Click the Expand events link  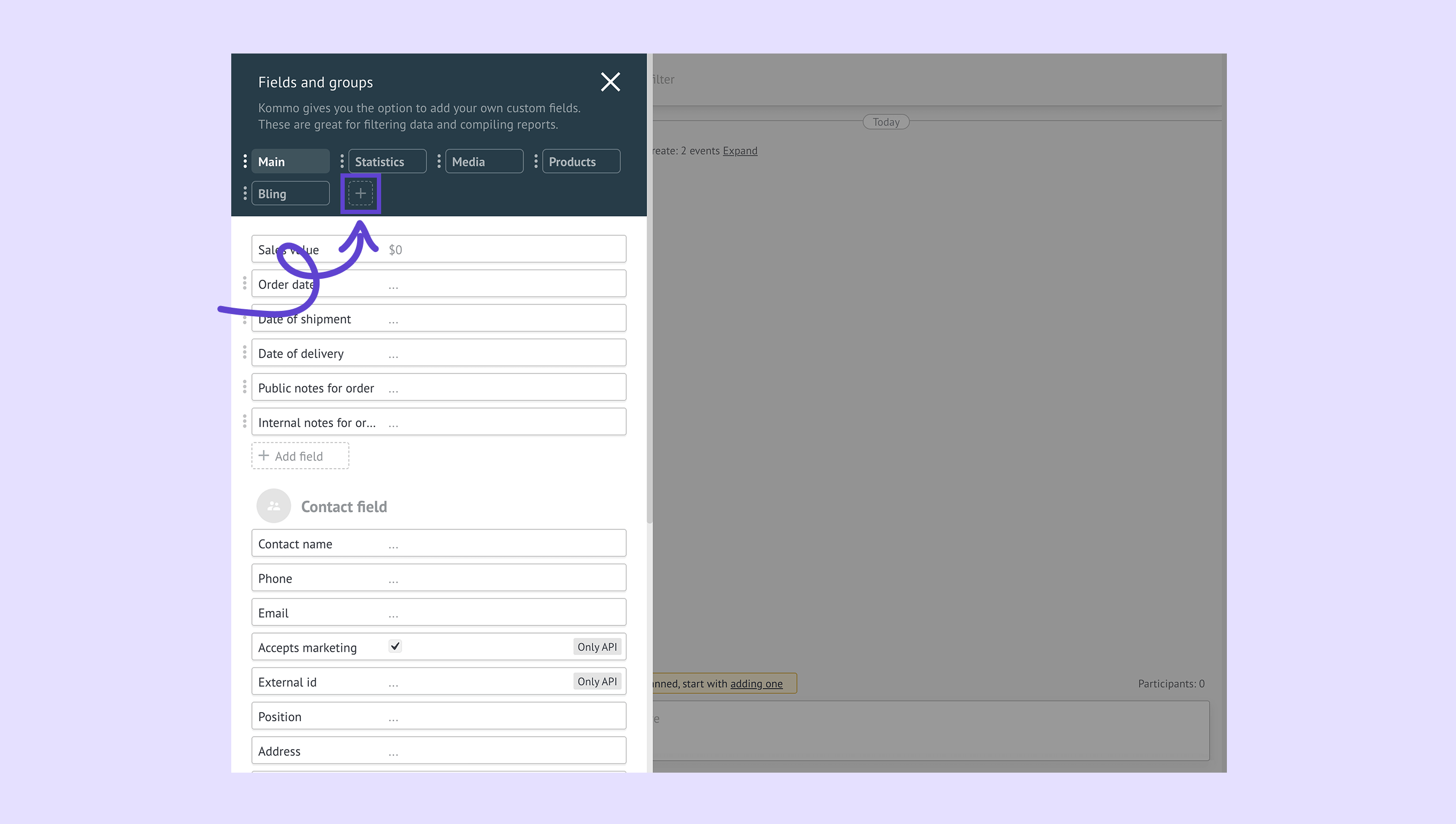pos(739,150)
